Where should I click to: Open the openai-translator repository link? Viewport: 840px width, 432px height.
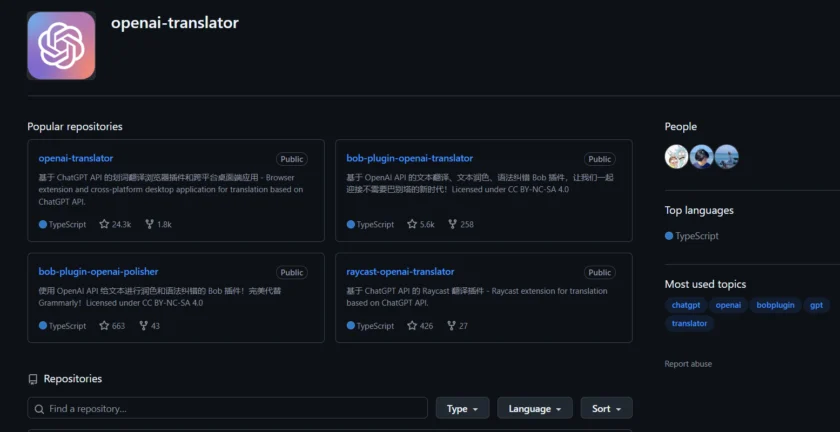[x=76, y=158]
